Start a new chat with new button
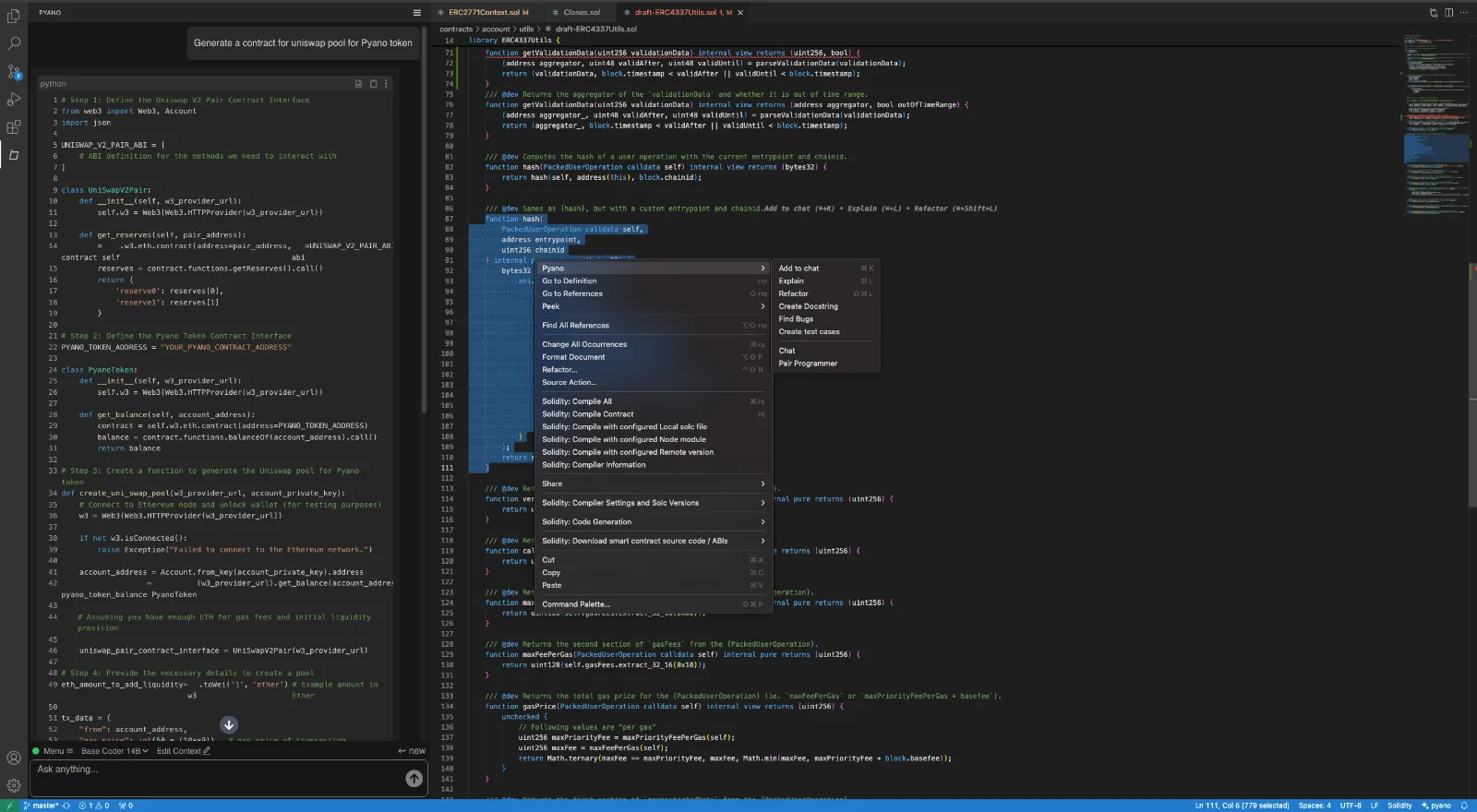Image resolution: width=1477 pixels, height=812 pixels. coord(412,751)
